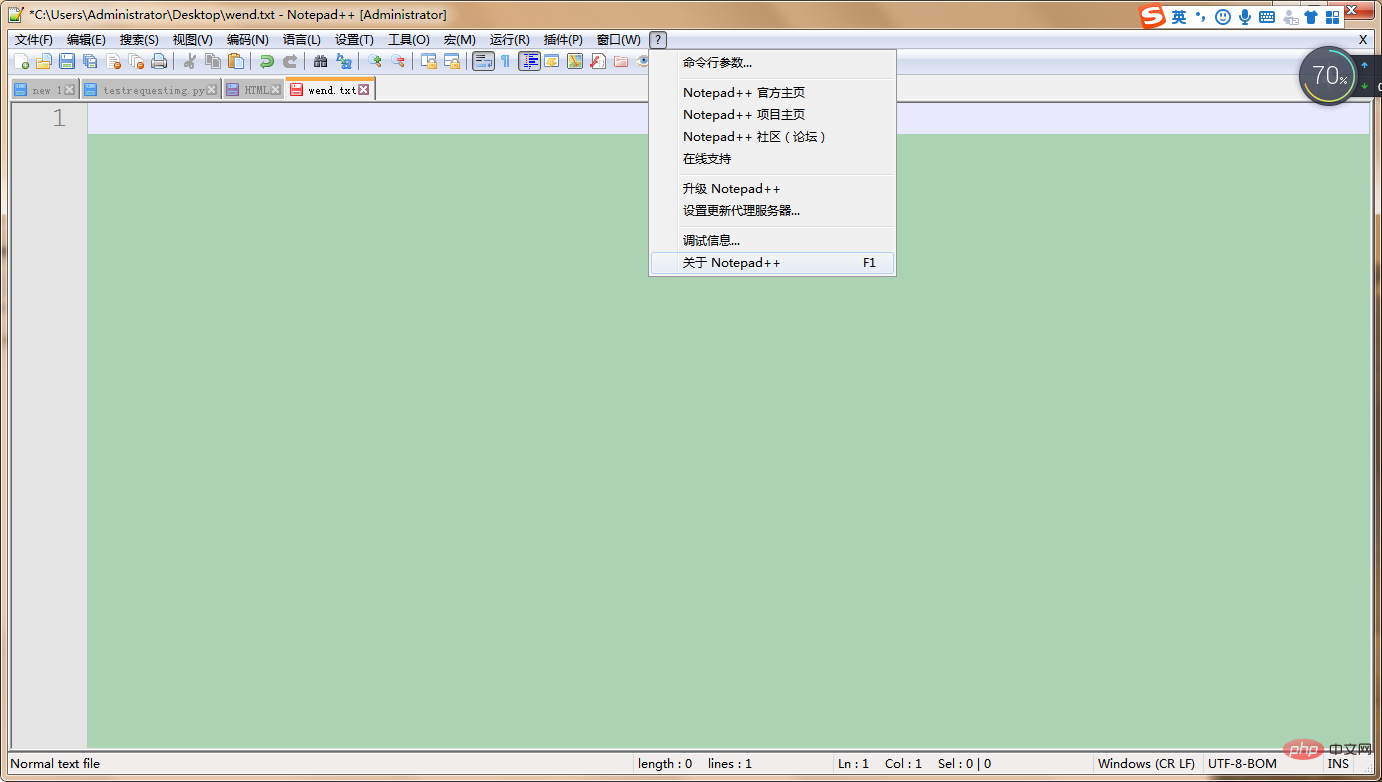
Task: Click the Cut scissors icon
Action: (x=189, y=61)
